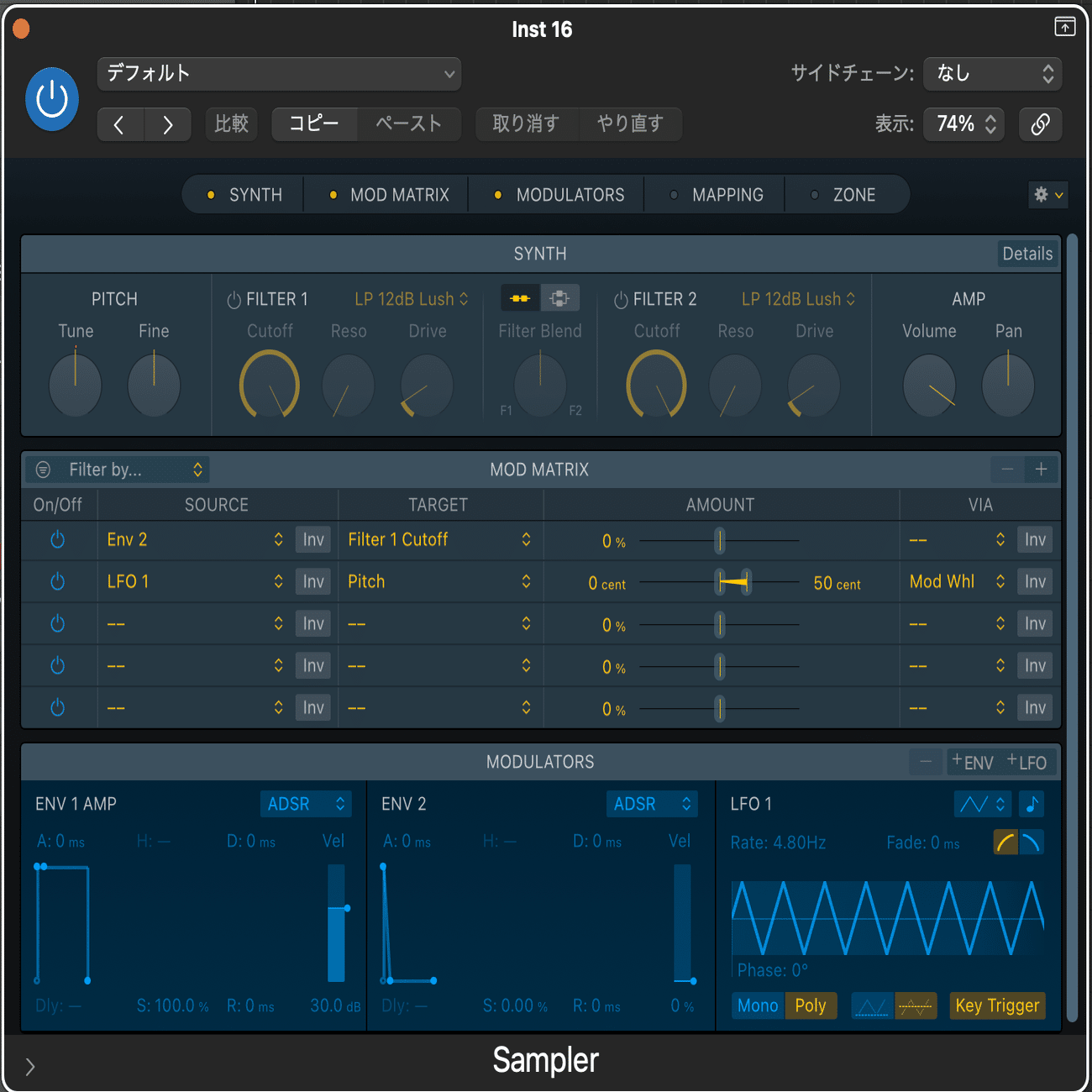Click the link icon beside the zoom control

tap(1040, 123)
